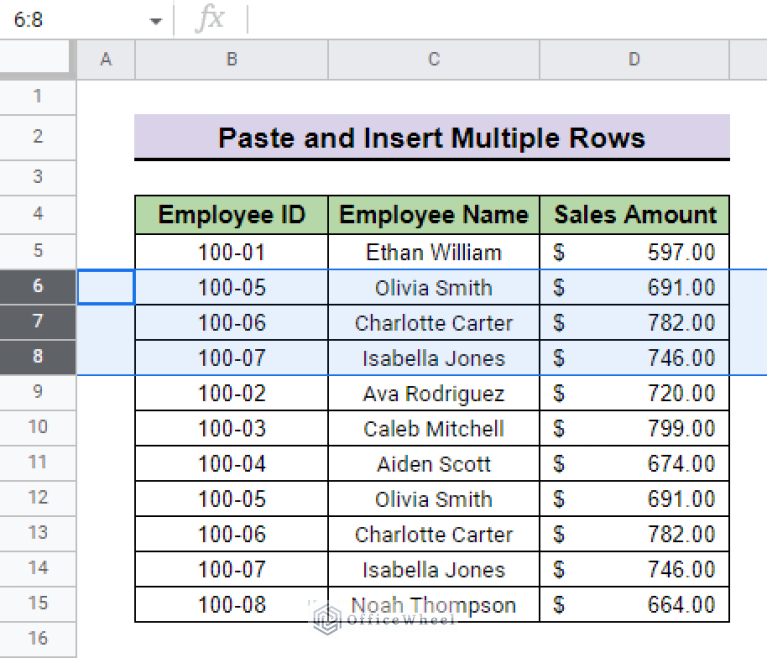The width and height of the screenshot is (767, 658).
Task: Click 100-07 cell in row 14
Action: (231, 569)
